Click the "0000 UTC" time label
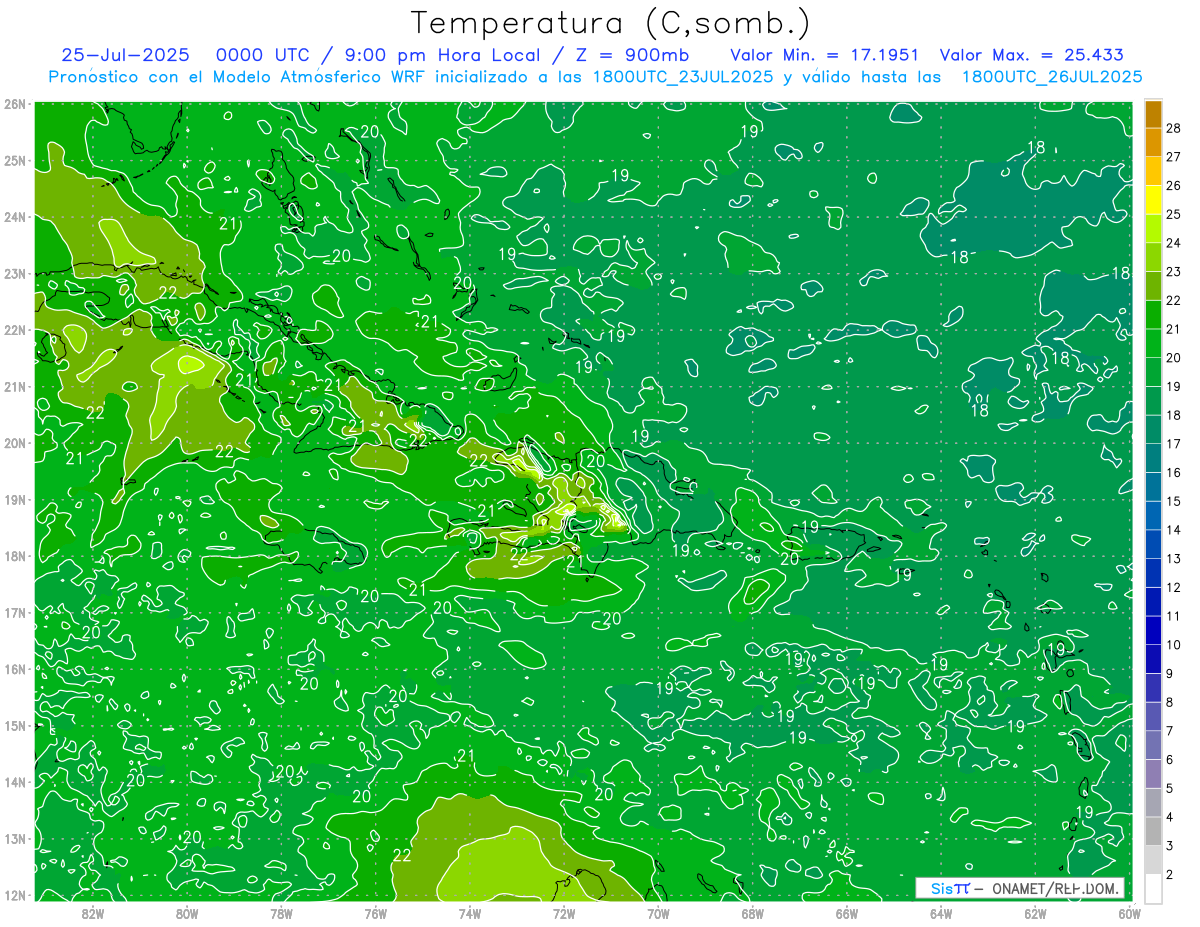The image size is (1200, 927). tap(261, 55)
